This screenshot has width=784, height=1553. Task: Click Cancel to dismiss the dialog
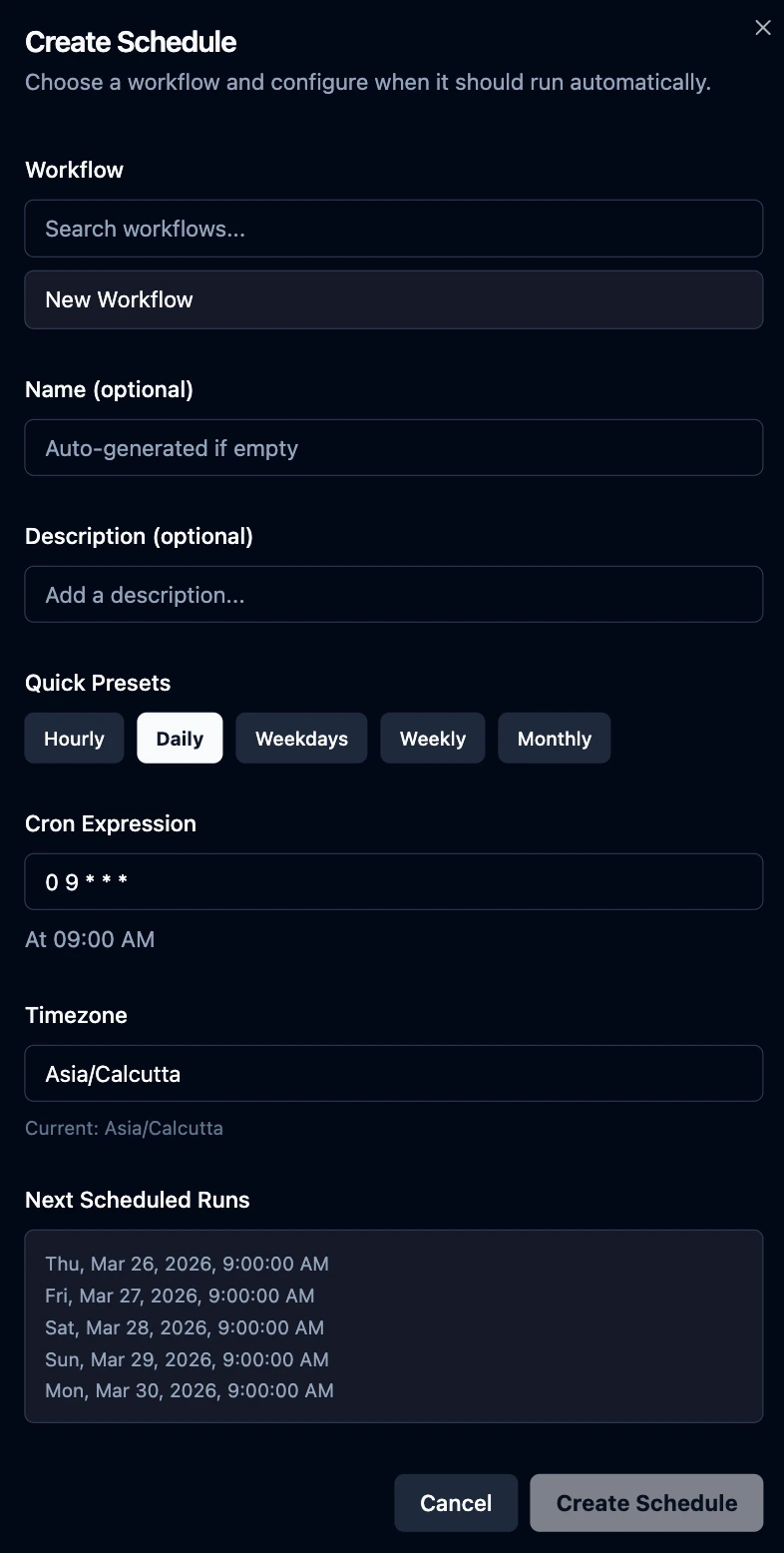pos(456,1502)
